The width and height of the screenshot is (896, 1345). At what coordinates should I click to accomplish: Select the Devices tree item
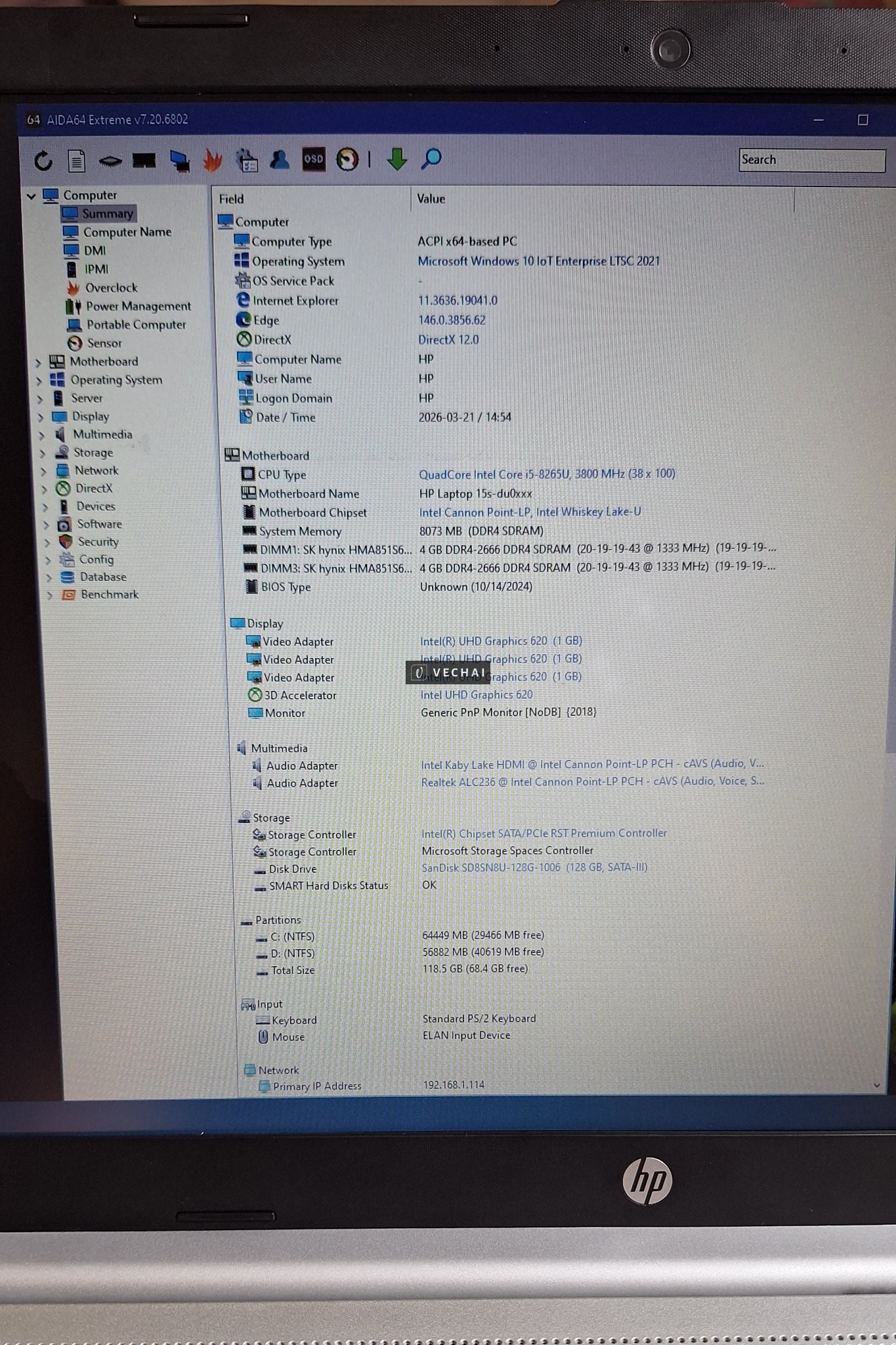[x=96, y=506]
